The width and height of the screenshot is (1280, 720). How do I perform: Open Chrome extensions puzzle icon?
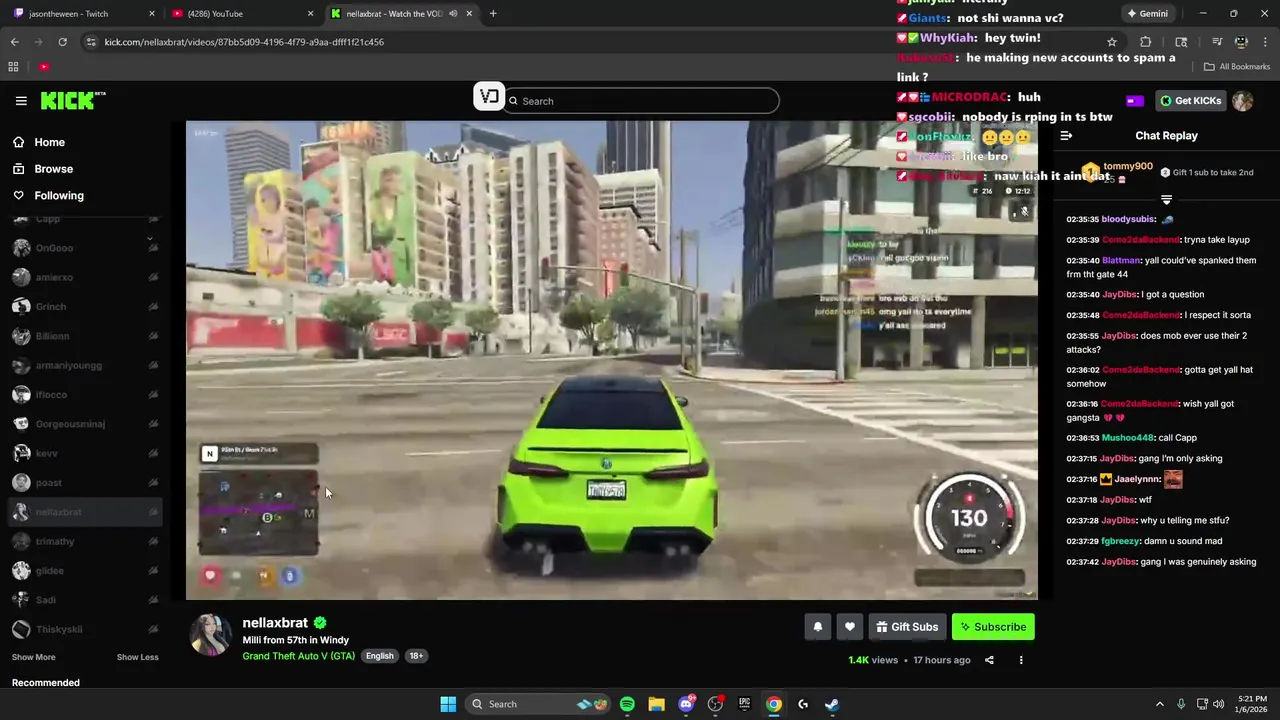[1146, 42]
